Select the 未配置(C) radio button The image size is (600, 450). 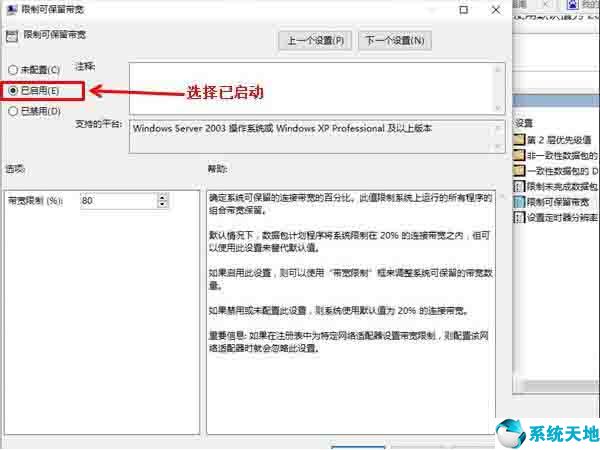(x=13, y=70)
